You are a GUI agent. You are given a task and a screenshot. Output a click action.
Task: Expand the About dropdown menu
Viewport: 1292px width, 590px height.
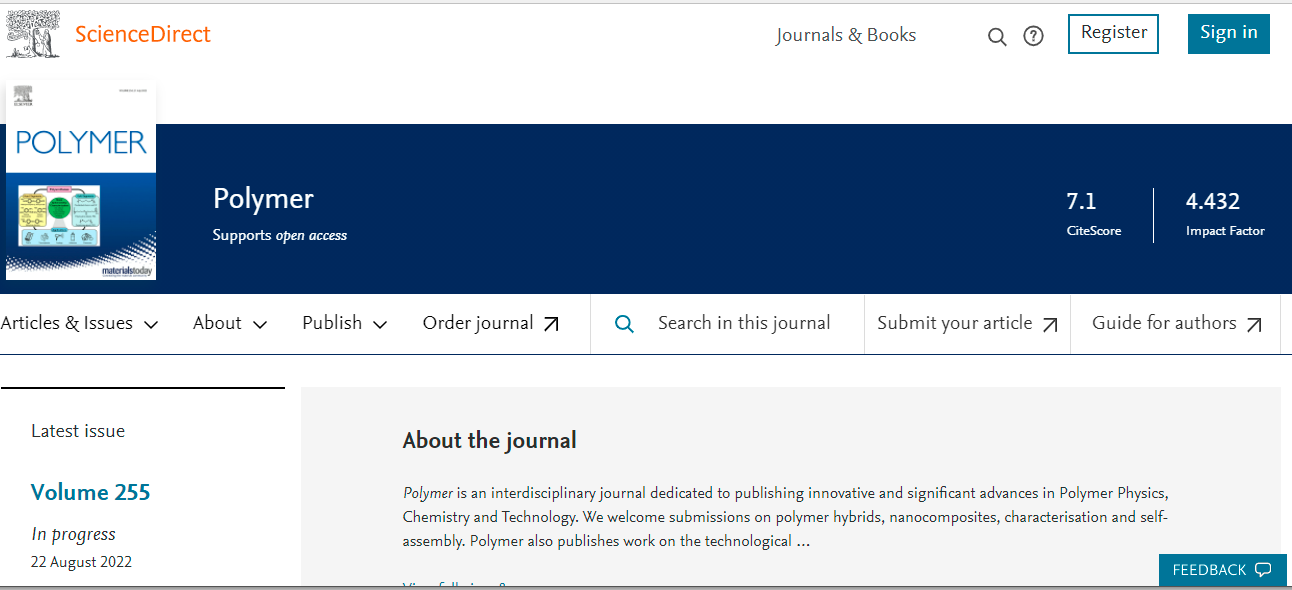coord(230,323)
